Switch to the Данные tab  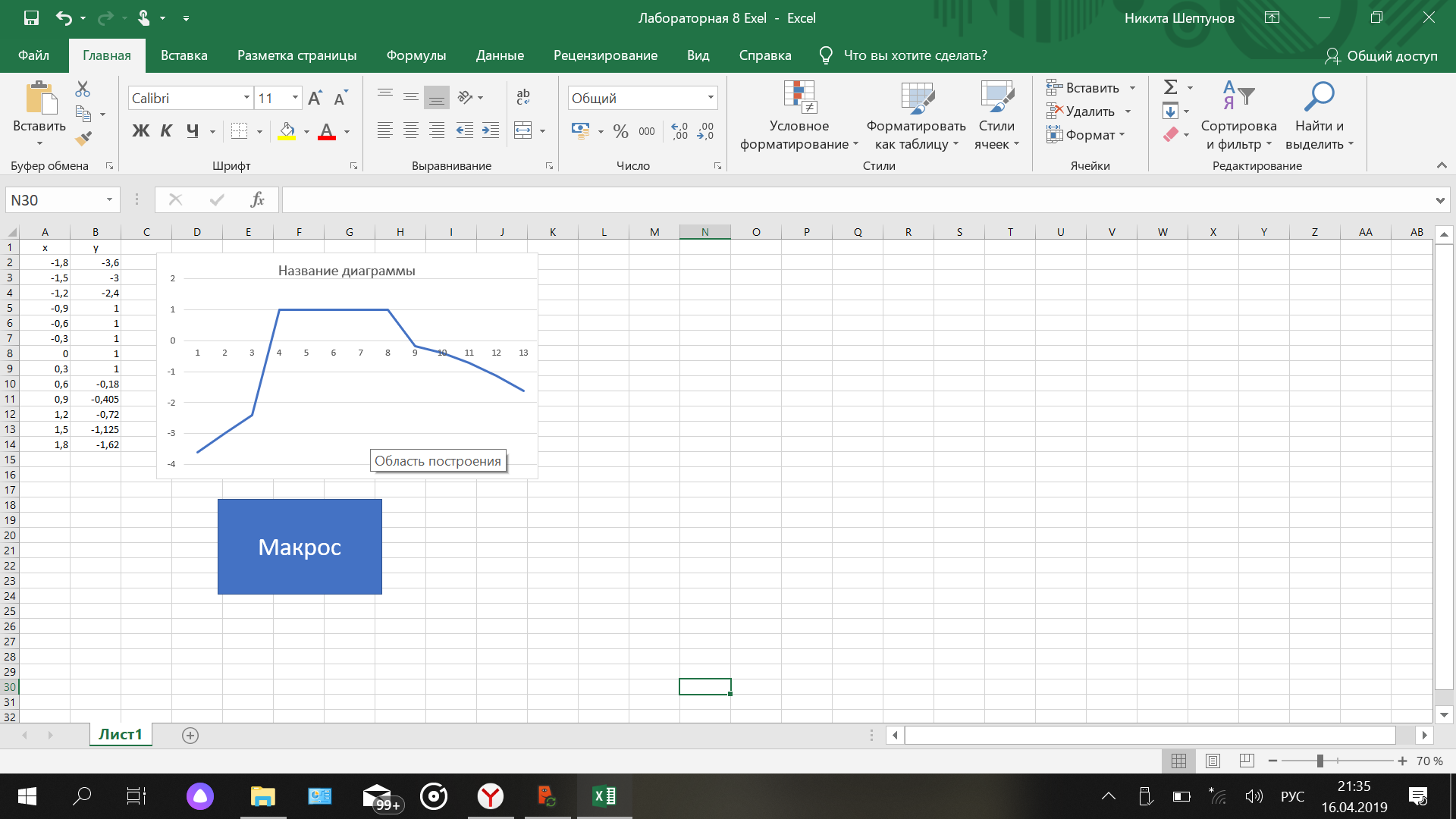click(500, 55)
